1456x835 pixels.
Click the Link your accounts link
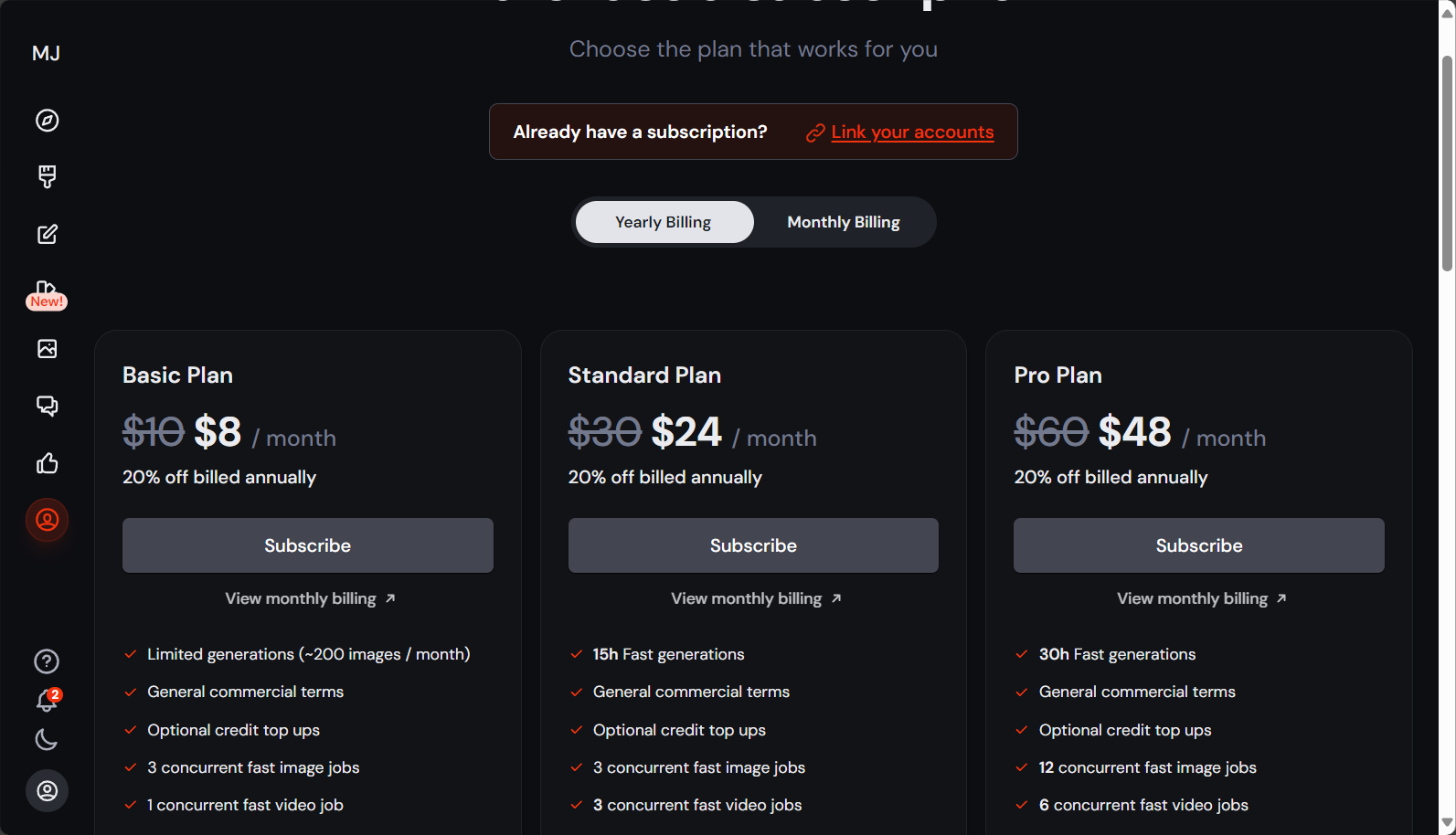(x=912, y=132)
